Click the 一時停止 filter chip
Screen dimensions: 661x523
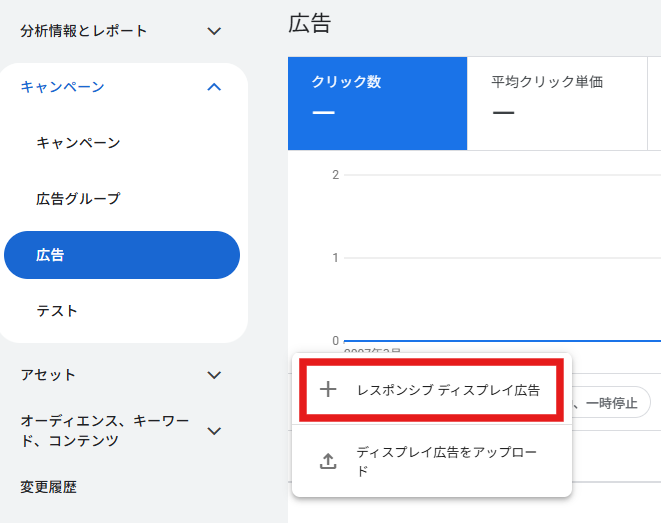610,403
